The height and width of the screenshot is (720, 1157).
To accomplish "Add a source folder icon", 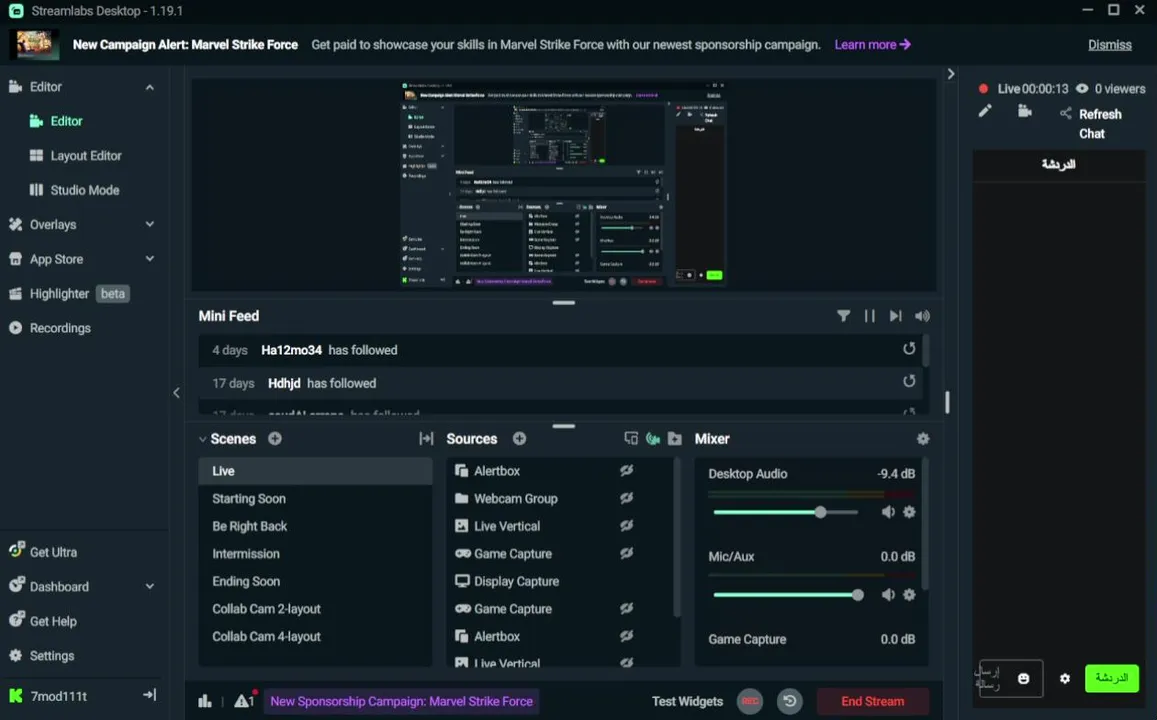I will 674,438.
